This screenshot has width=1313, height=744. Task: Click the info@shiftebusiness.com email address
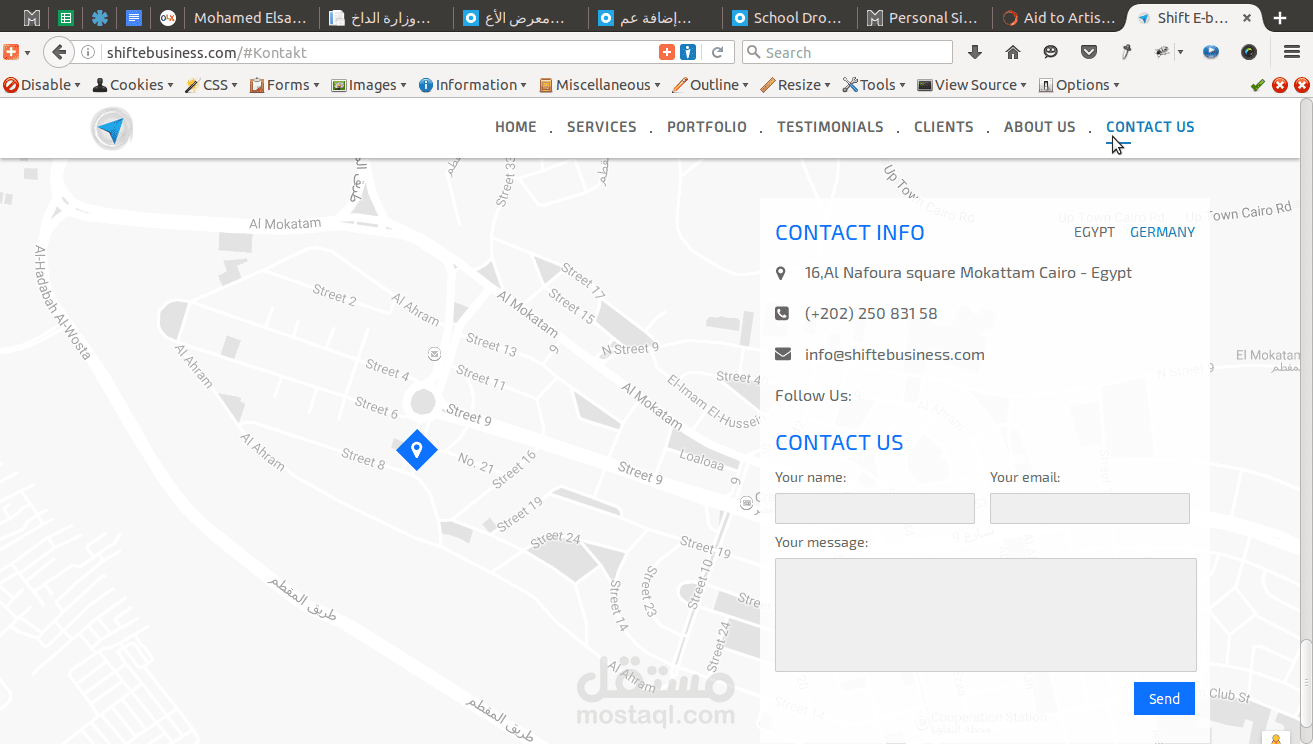(x=895, y=355)
